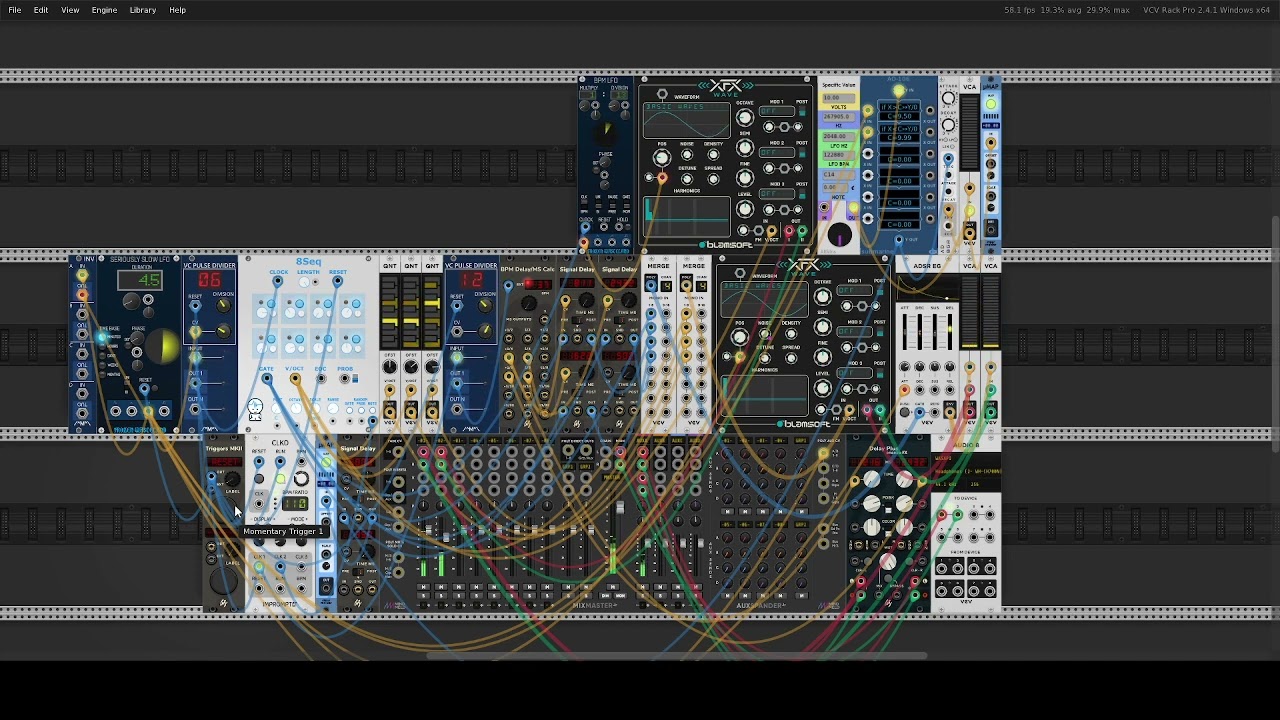This screenshot has height=720, width=1280.
Task: Click the RESET button on CLKD
Action: [259, 479]
